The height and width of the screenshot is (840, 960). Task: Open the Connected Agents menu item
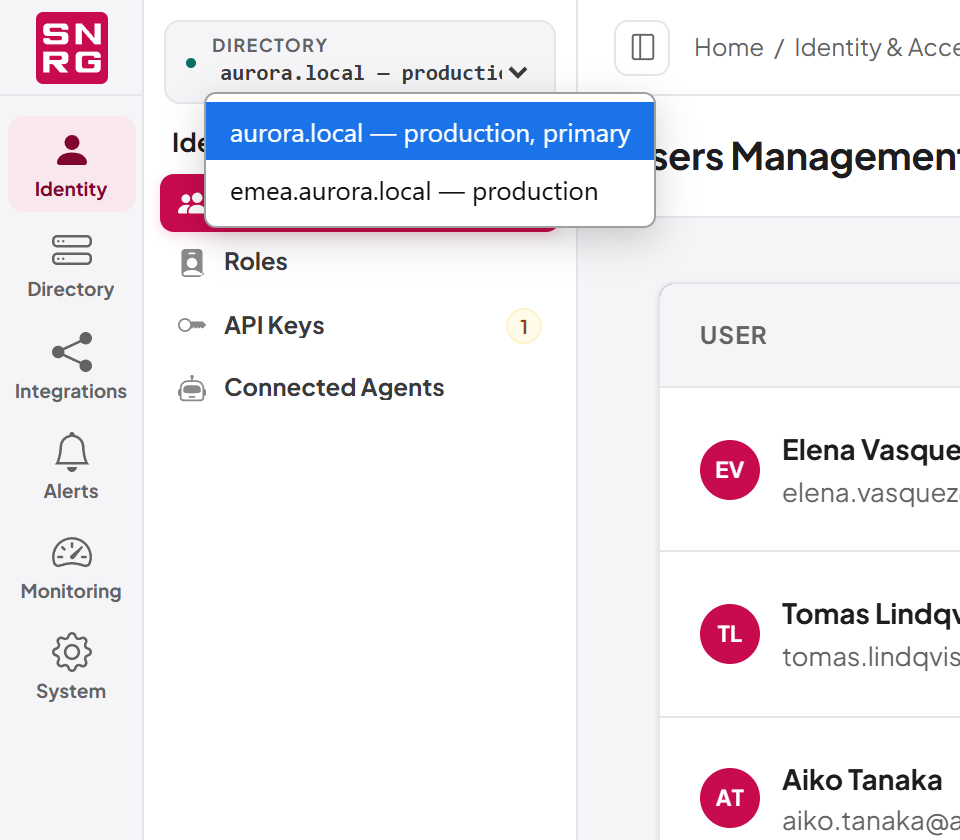coord(360,388)
